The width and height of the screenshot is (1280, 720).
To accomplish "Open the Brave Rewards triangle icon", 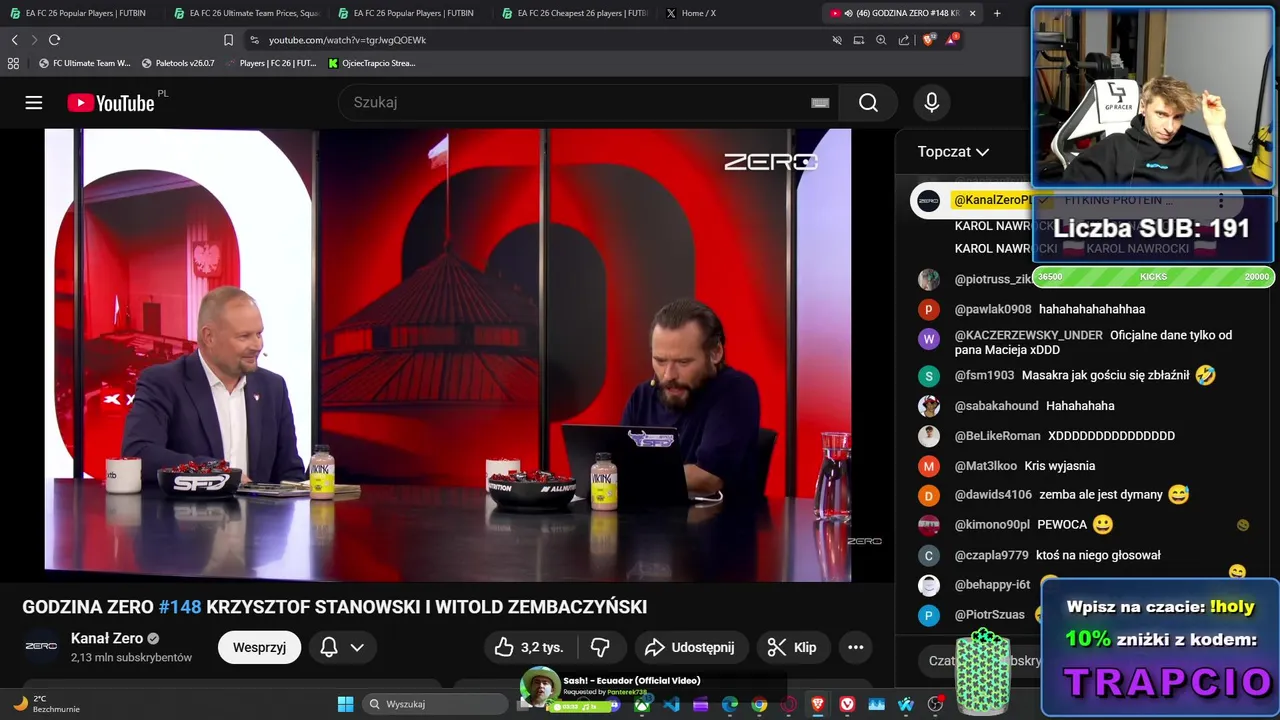I will (951, 40).
